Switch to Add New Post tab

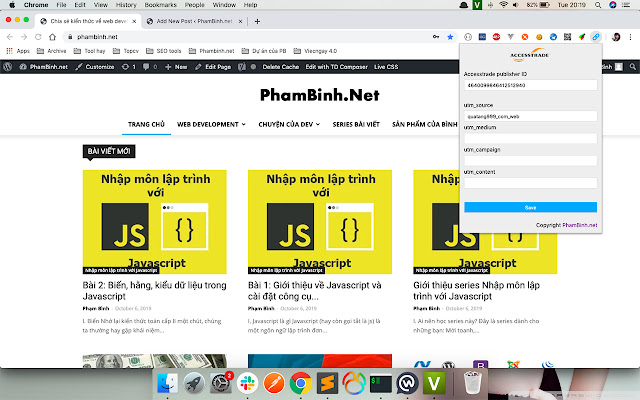194,21
